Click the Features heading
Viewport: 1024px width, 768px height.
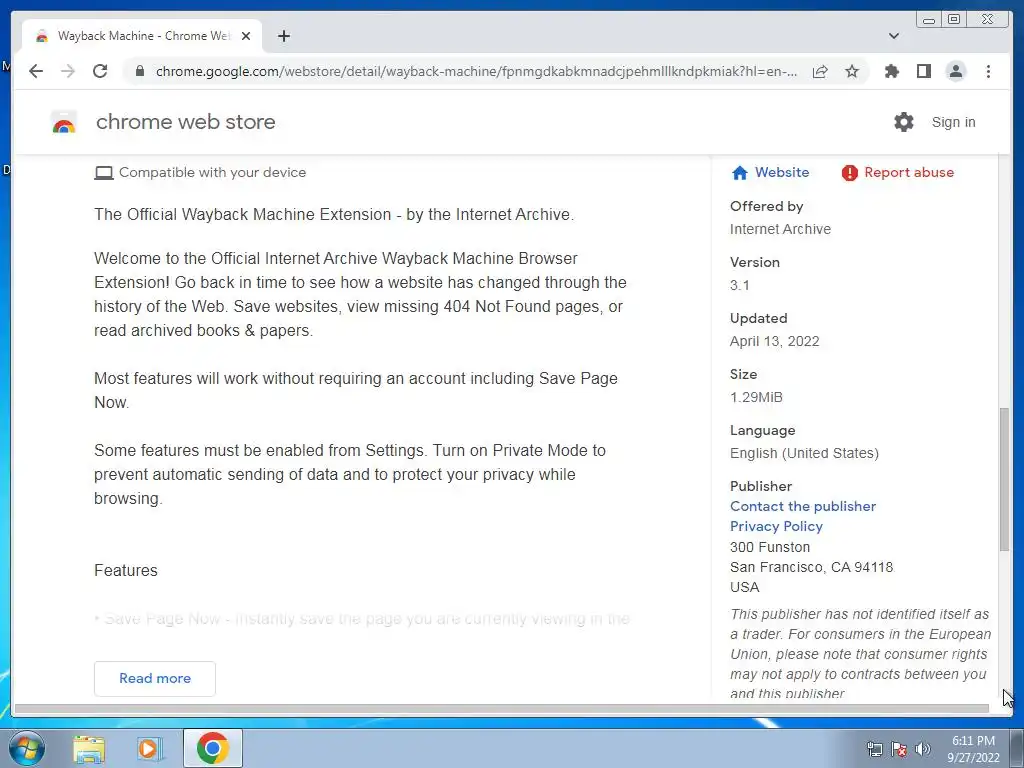(x=126, y=571)
